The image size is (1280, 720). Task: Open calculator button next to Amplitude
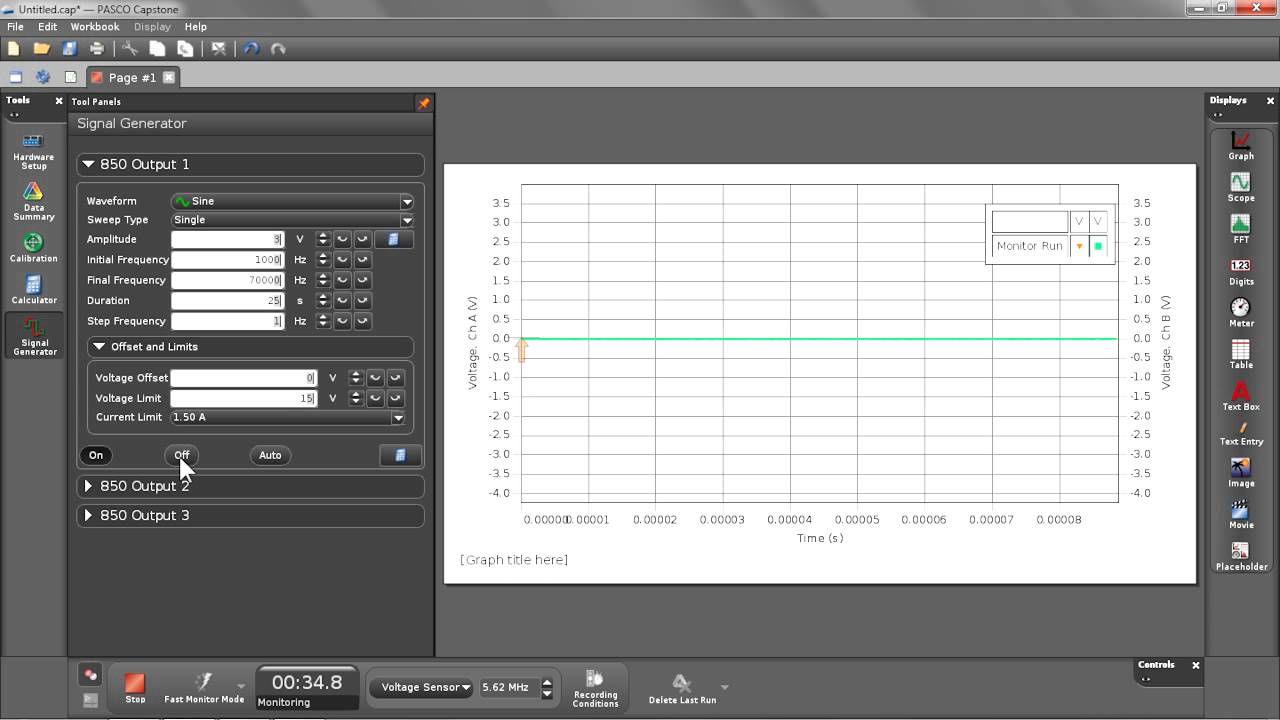click(393, 240)
